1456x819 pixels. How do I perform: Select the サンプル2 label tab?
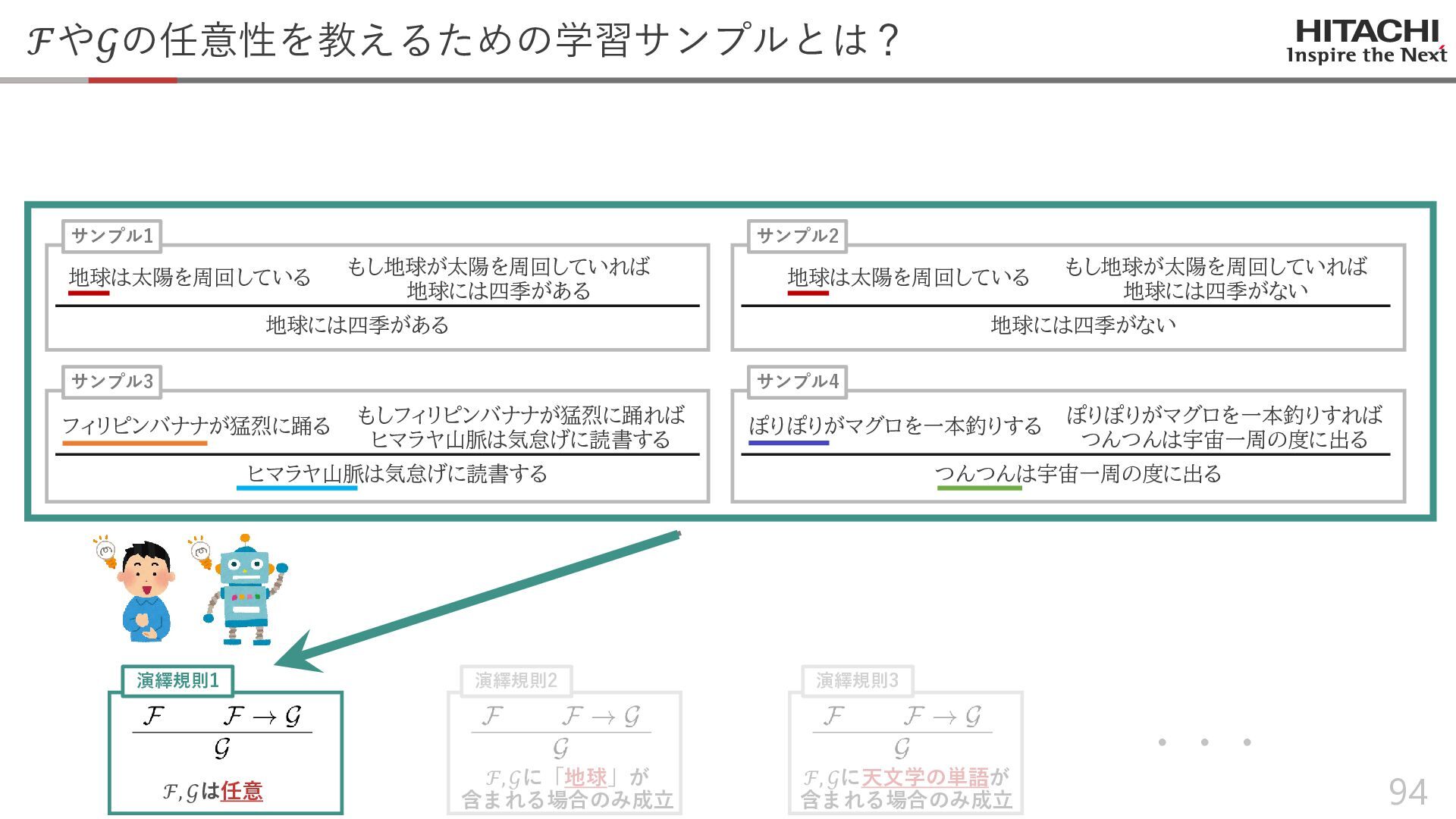click(797, 236)
